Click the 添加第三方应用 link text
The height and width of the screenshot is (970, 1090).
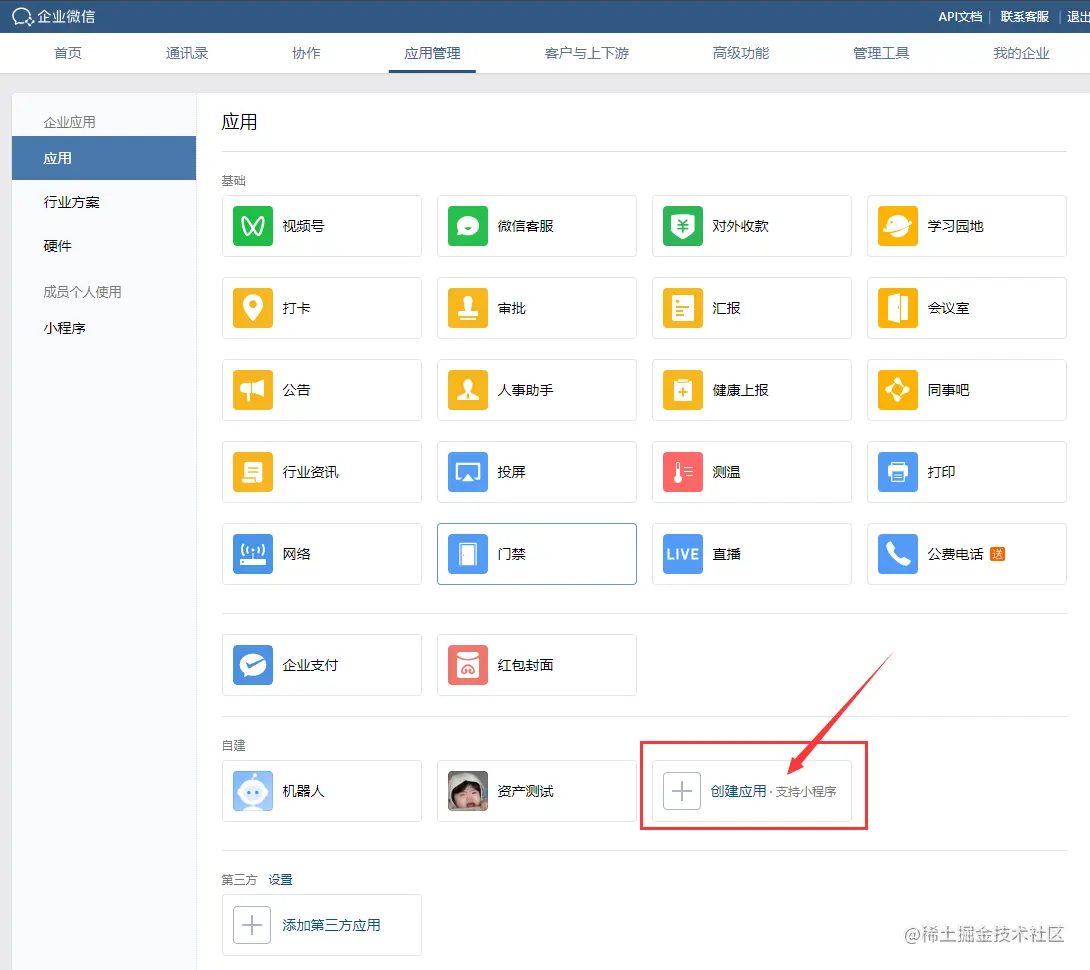[331, 925]
